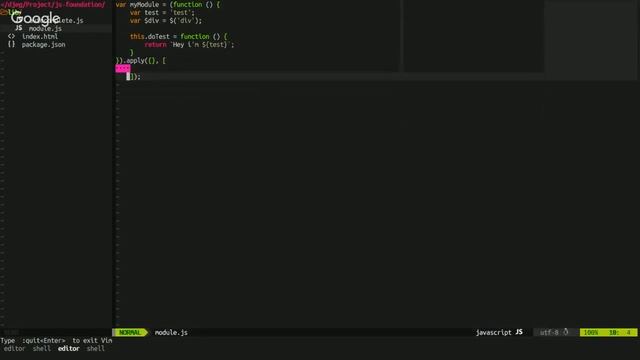This screenshot has width=640, height=360.
Task: Click the module.js filename in status line
Action: [x=171, y=333]
